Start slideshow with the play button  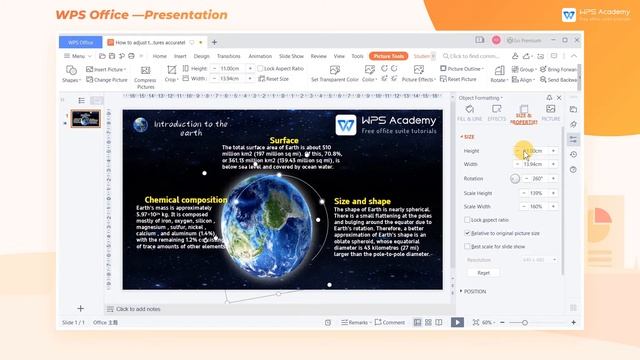click(457, 322)
